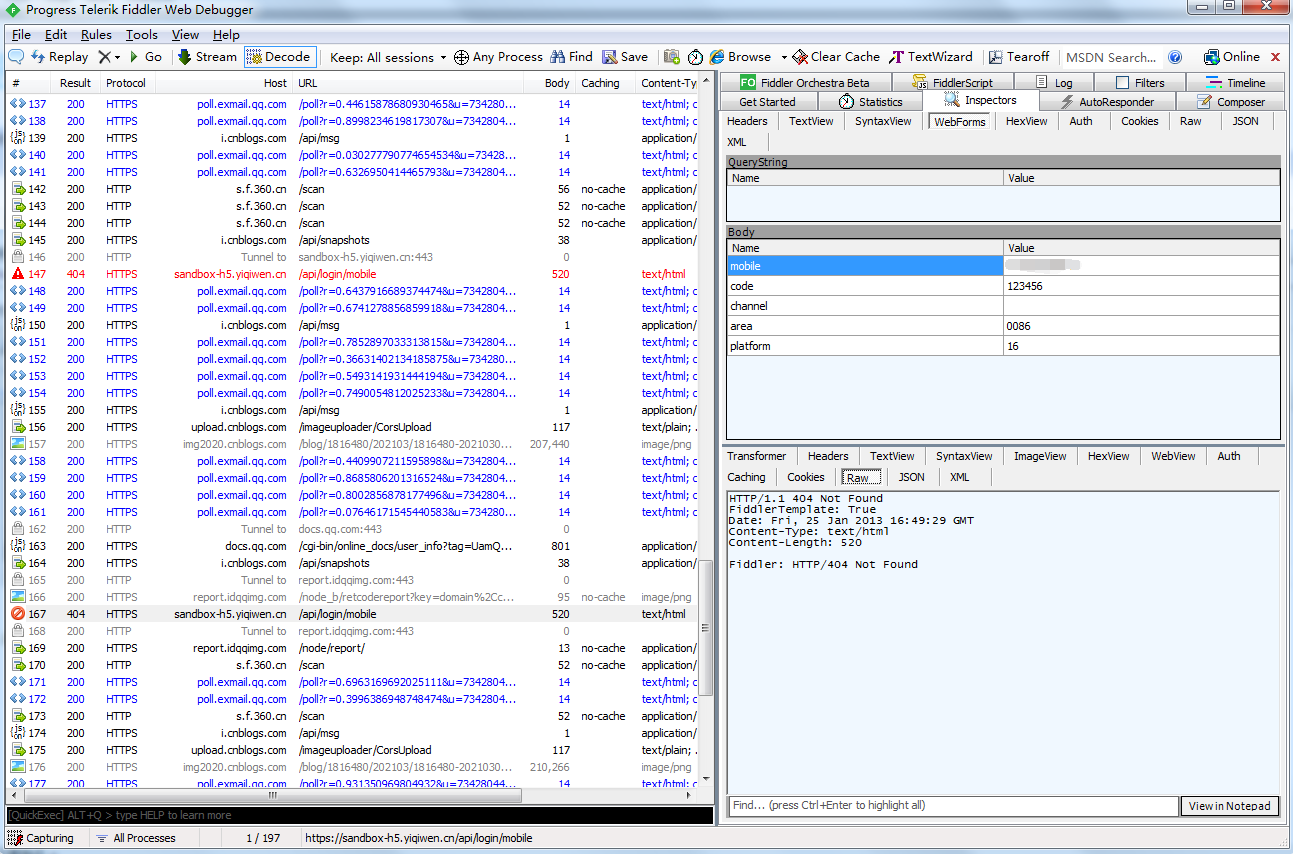Image resolution: width=1293 pixels, height=854 pixels.
Task: Open the Composer tab
Action: pos(1230,102)
